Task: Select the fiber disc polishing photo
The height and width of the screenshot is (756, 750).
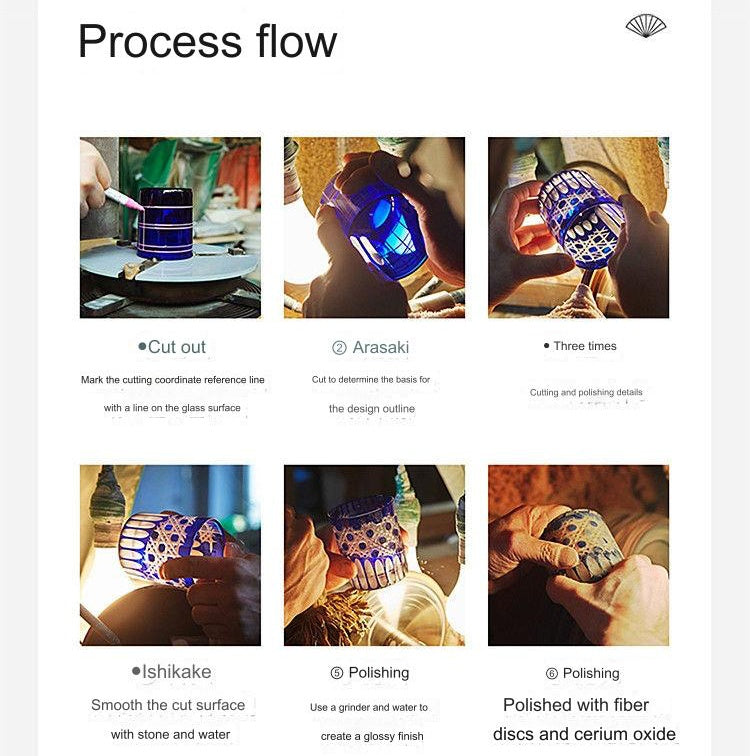Action: (578, 555)
